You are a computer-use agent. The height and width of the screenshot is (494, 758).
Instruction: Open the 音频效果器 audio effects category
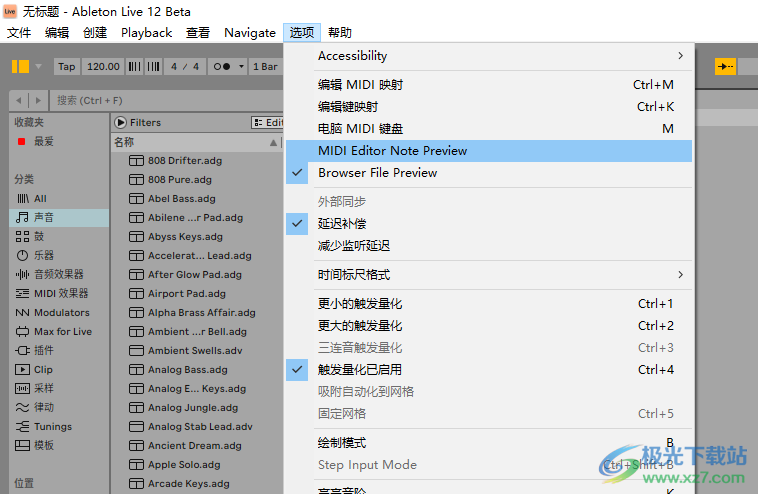58,274
